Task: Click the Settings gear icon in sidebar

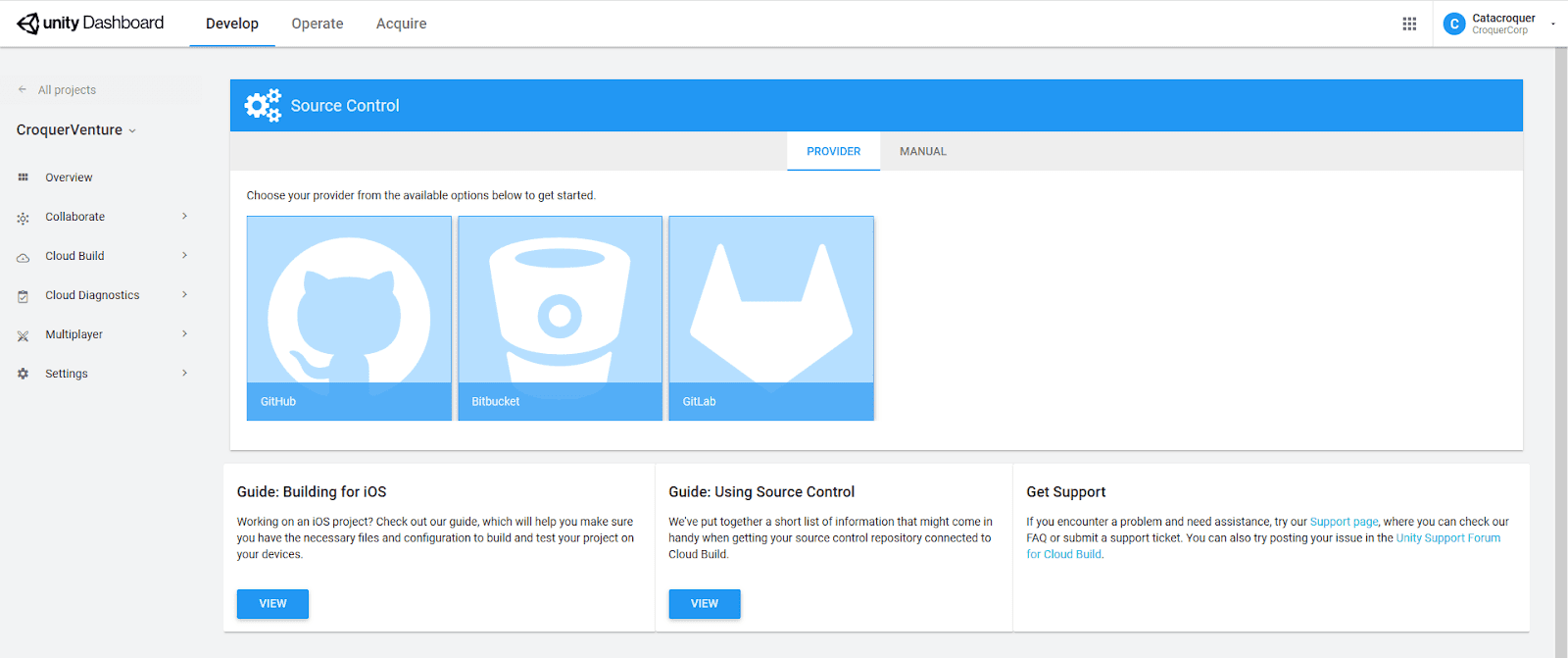Action: tap(24, 374)
